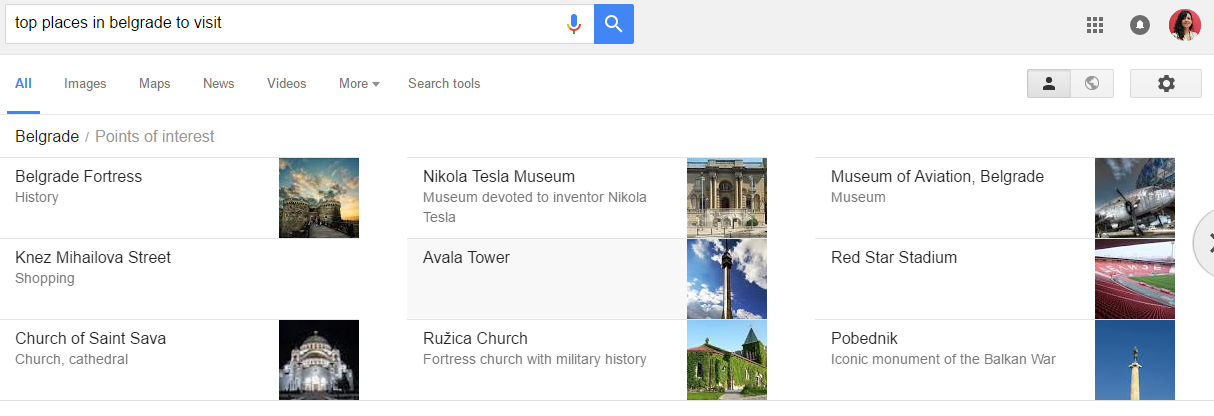
Task: Click the Church of Saint Sava thumbnail
Action: click(x=319, y=360)
